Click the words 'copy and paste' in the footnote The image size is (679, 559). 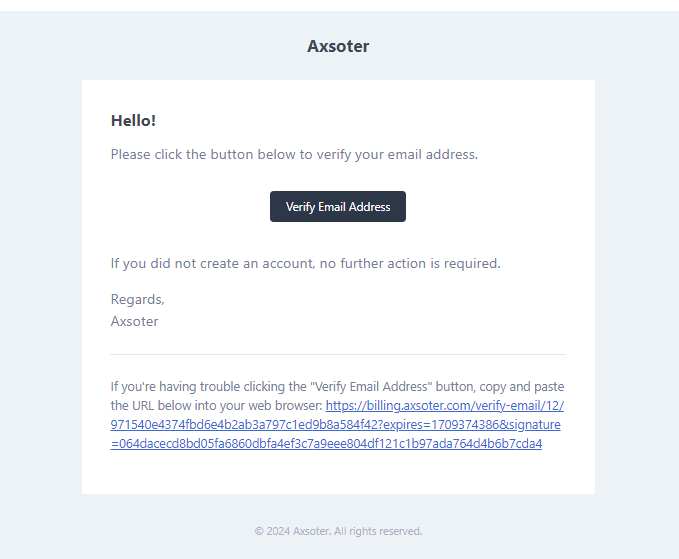[522, 387]
